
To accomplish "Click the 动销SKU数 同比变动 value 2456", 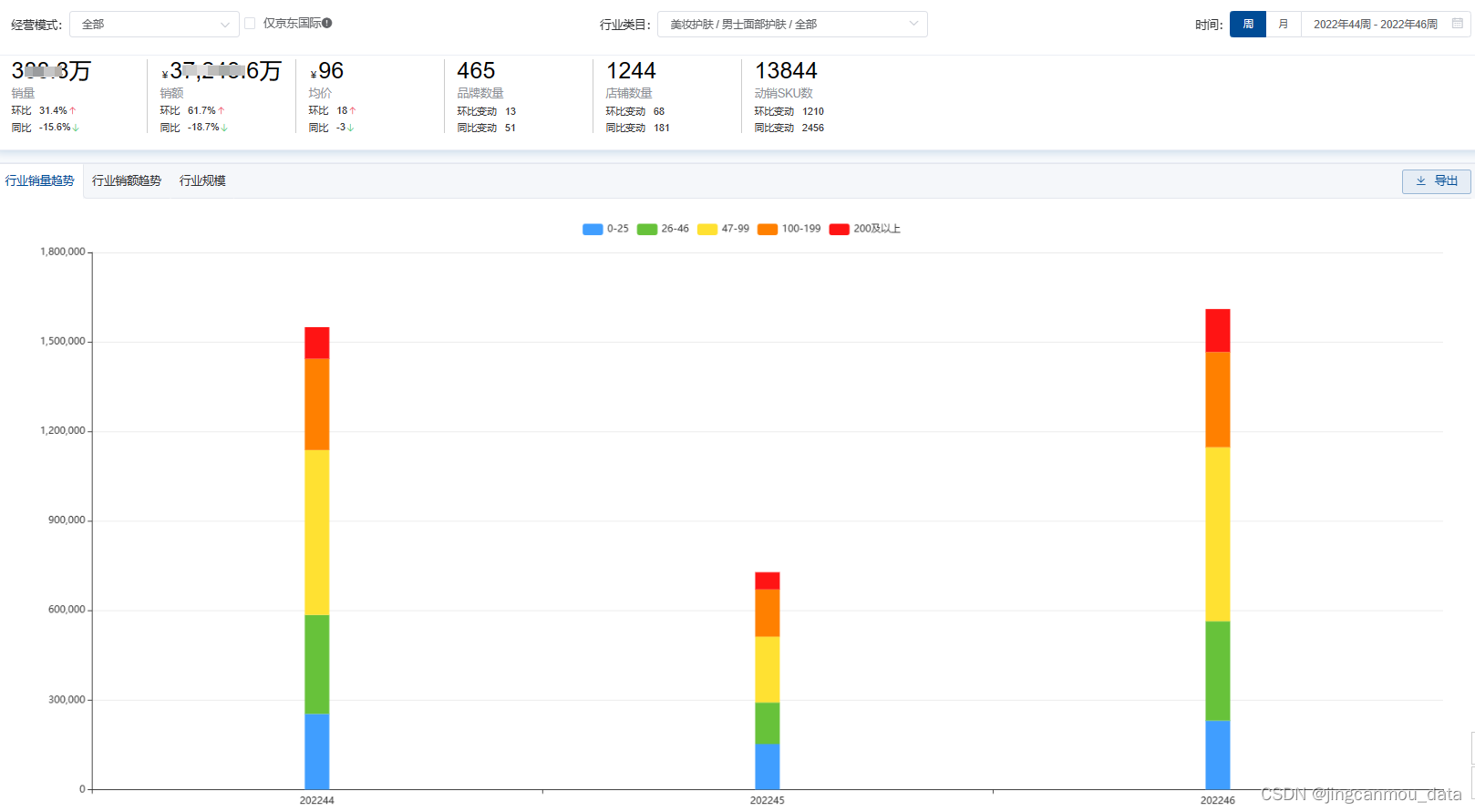I will 813,128.
